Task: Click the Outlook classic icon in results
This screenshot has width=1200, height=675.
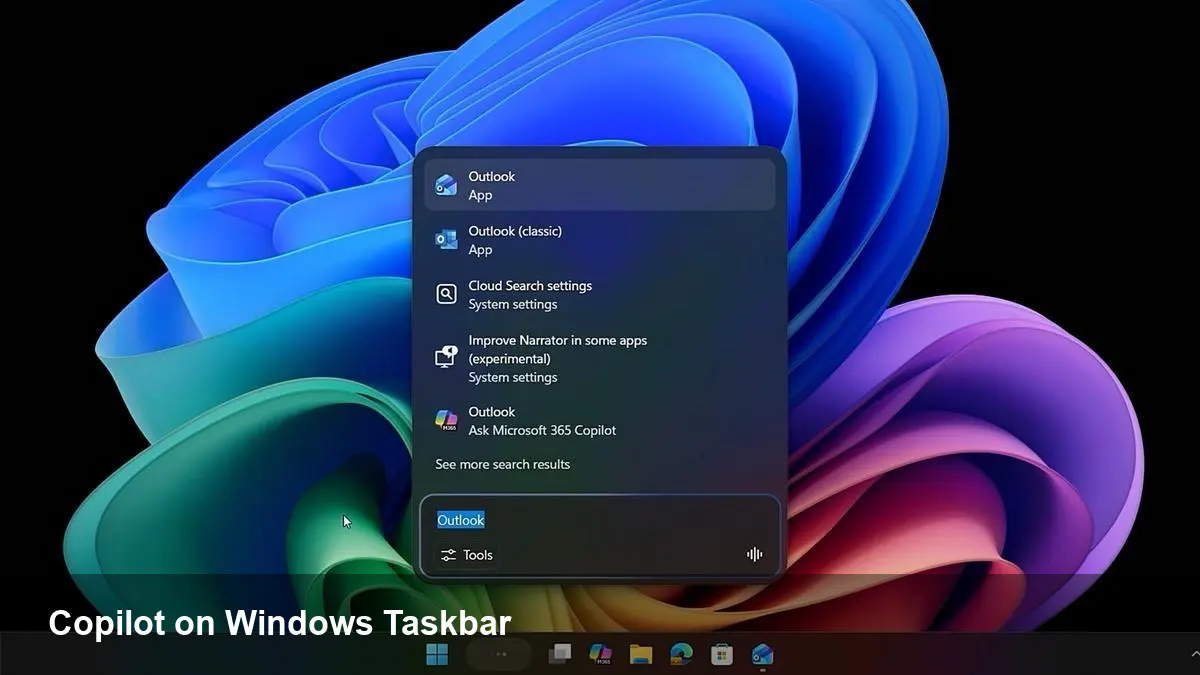Action: coord(446,240)
